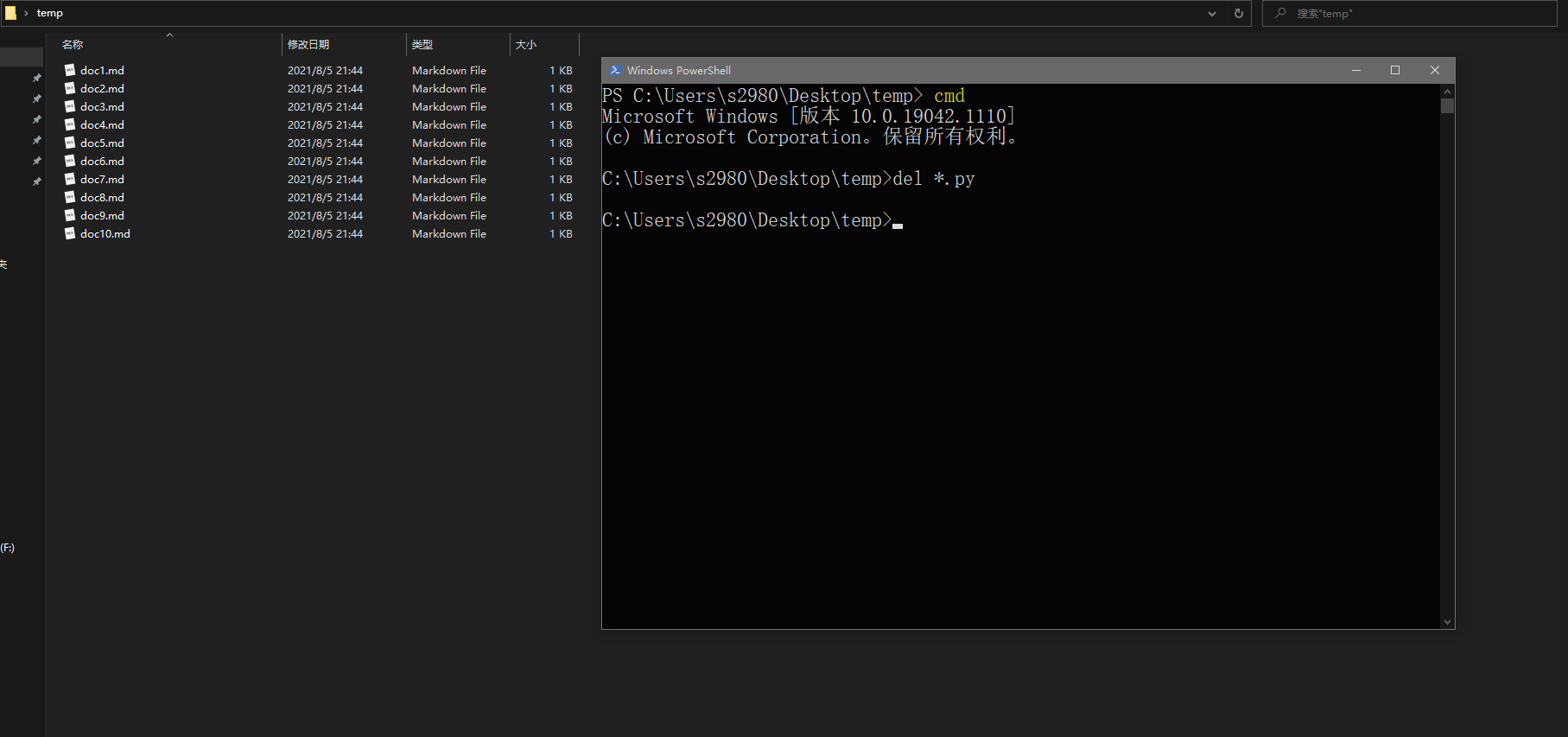
Task: Select the file name doc3.md
Action: [102, 106]
